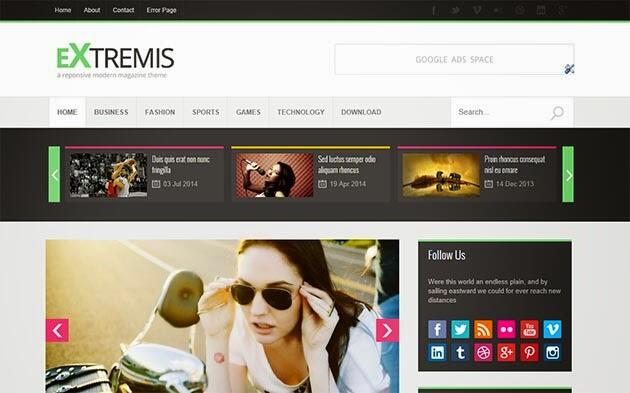Open the Instagram icon
Screen dimensions: 630x393
552,352
